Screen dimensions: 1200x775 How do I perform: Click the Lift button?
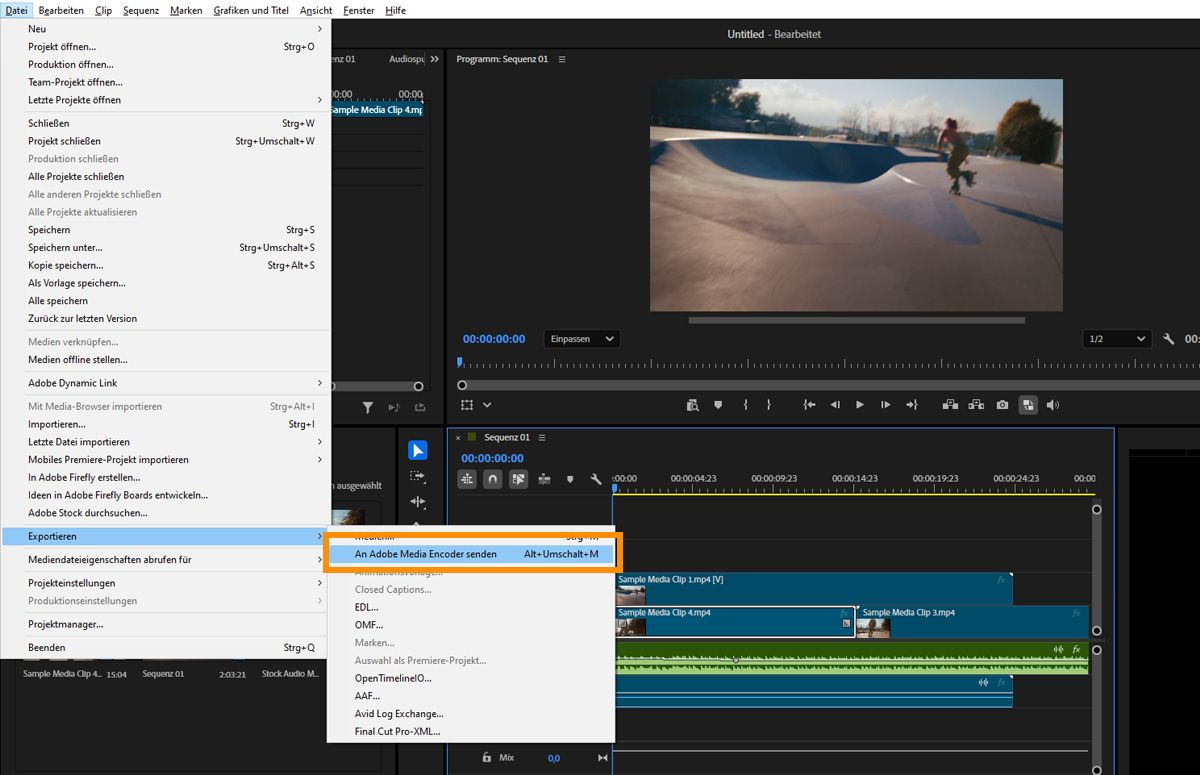(950, 405)
